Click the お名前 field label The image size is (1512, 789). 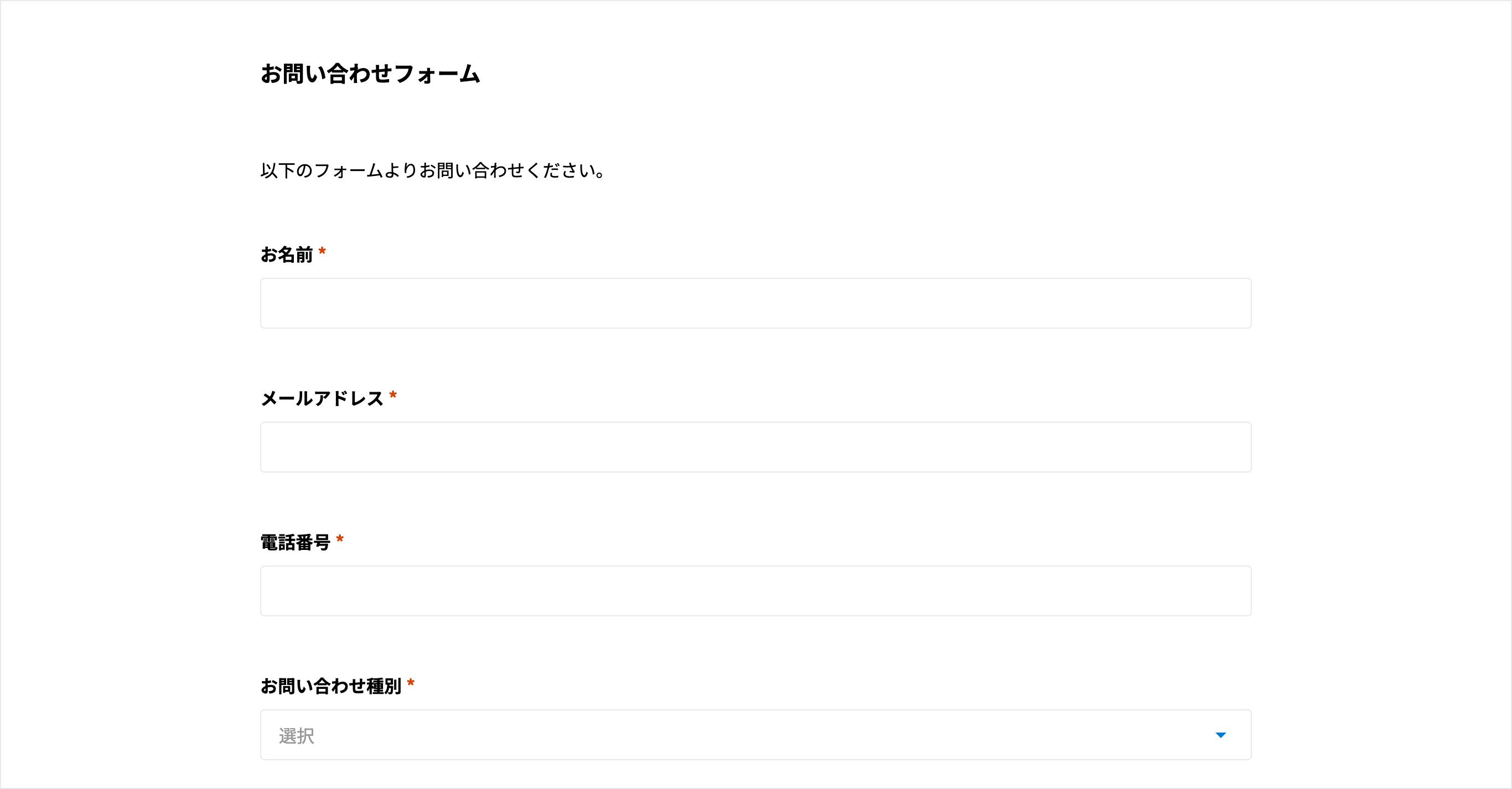[x=287, y=255]
